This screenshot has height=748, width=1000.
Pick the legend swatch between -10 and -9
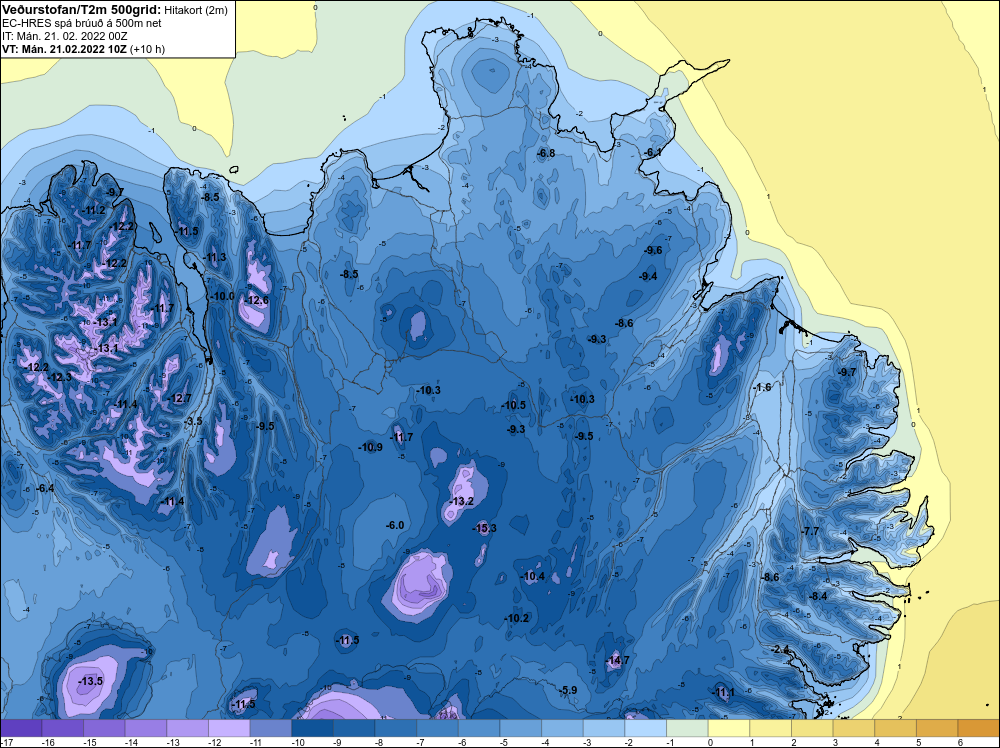tap(312, 728)
